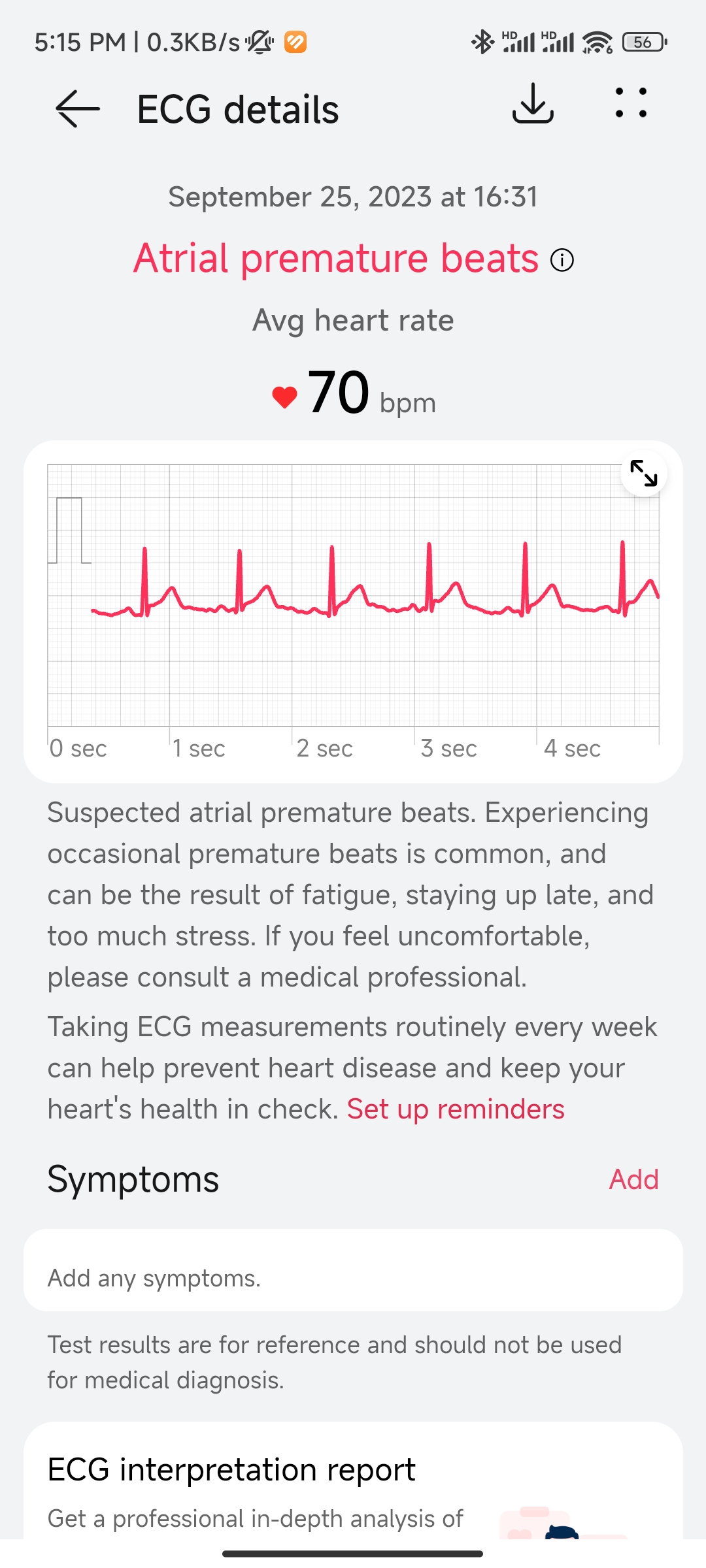Screen dimensions: 706x1568
Task: Tap info icon beside Atrial premature beats
Action: tap(562, 260)
